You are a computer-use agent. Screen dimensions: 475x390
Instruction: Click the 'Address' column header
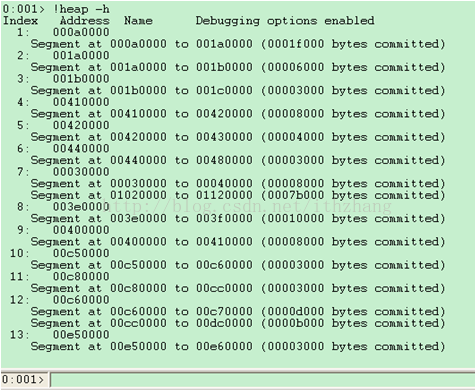click(x=85, y=21)
